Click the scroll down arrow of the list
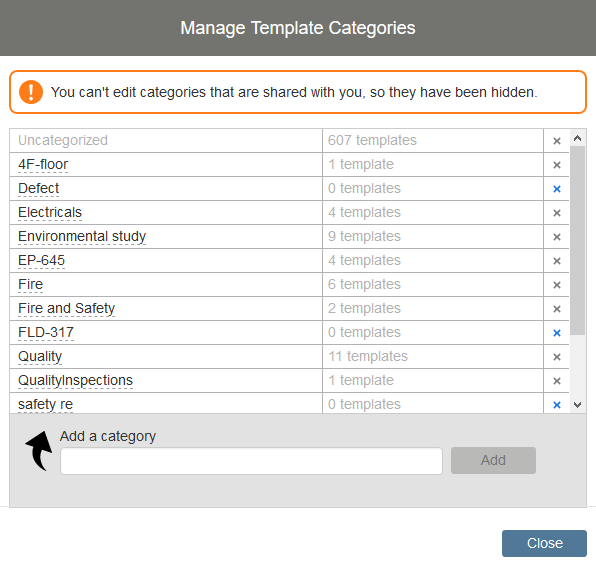This screenshot has width=596, height=572. (577, 405)
